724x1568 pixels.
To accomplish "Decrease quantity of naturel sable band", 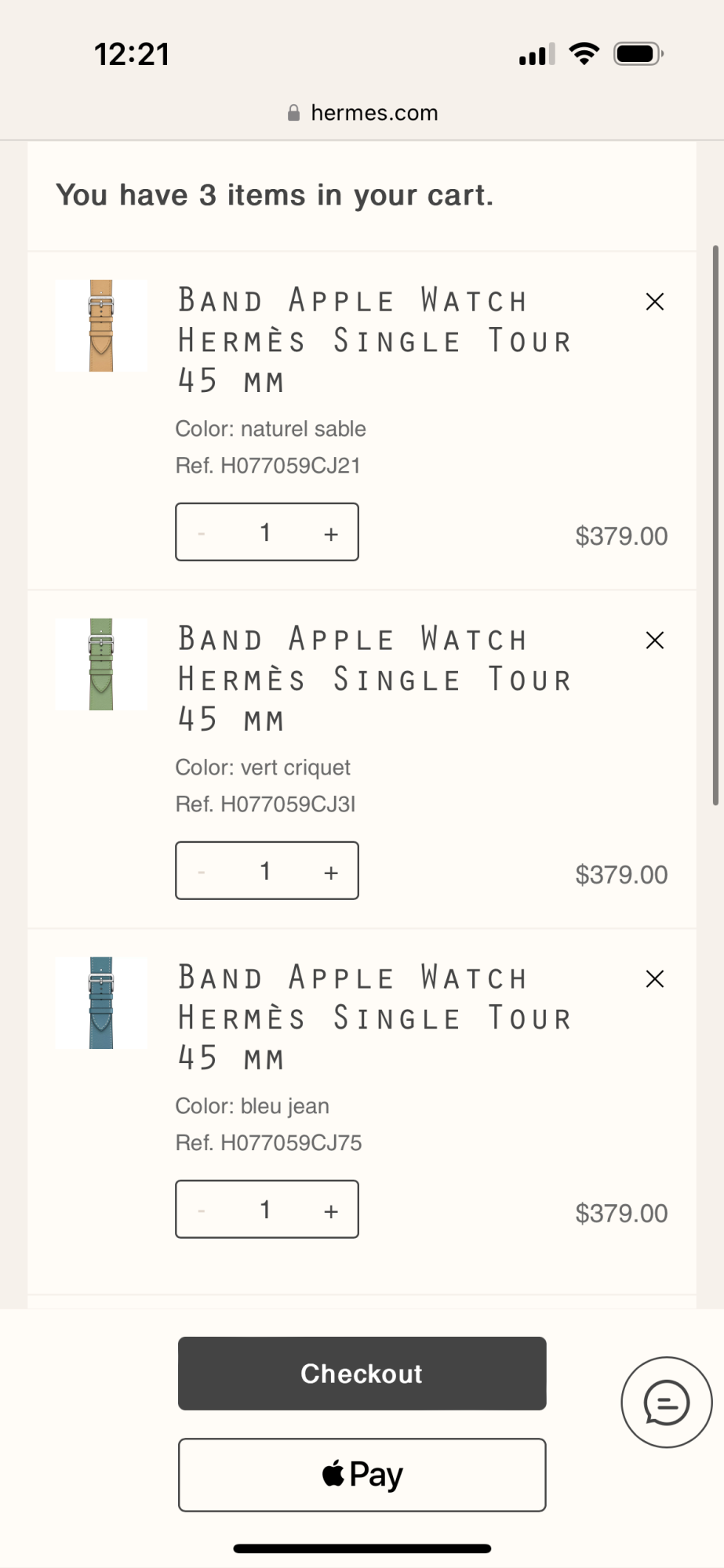I will [202, 534].
